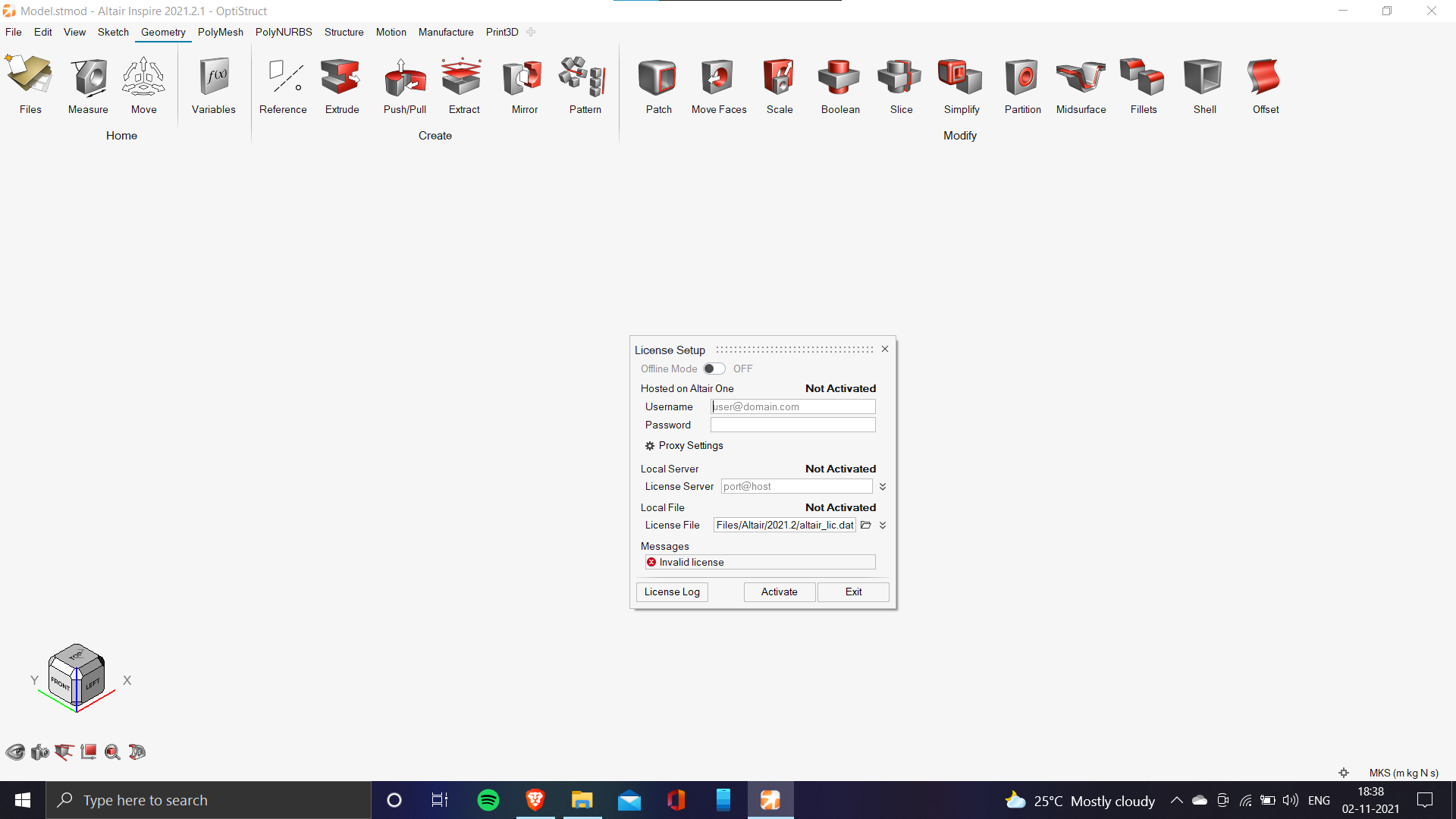Toggle the show/hide eye icon at bottom left
This screenshot has height=819, width=1456.
pos(15,752)
